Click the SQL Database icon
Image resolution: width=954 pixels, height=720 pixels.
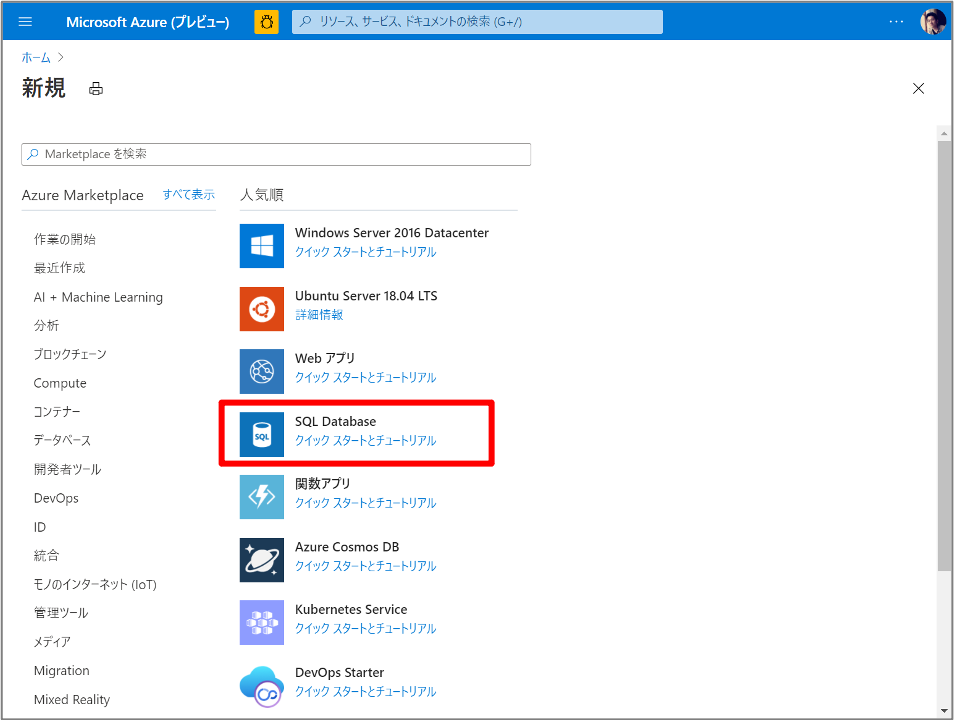[x=262, y=435]
